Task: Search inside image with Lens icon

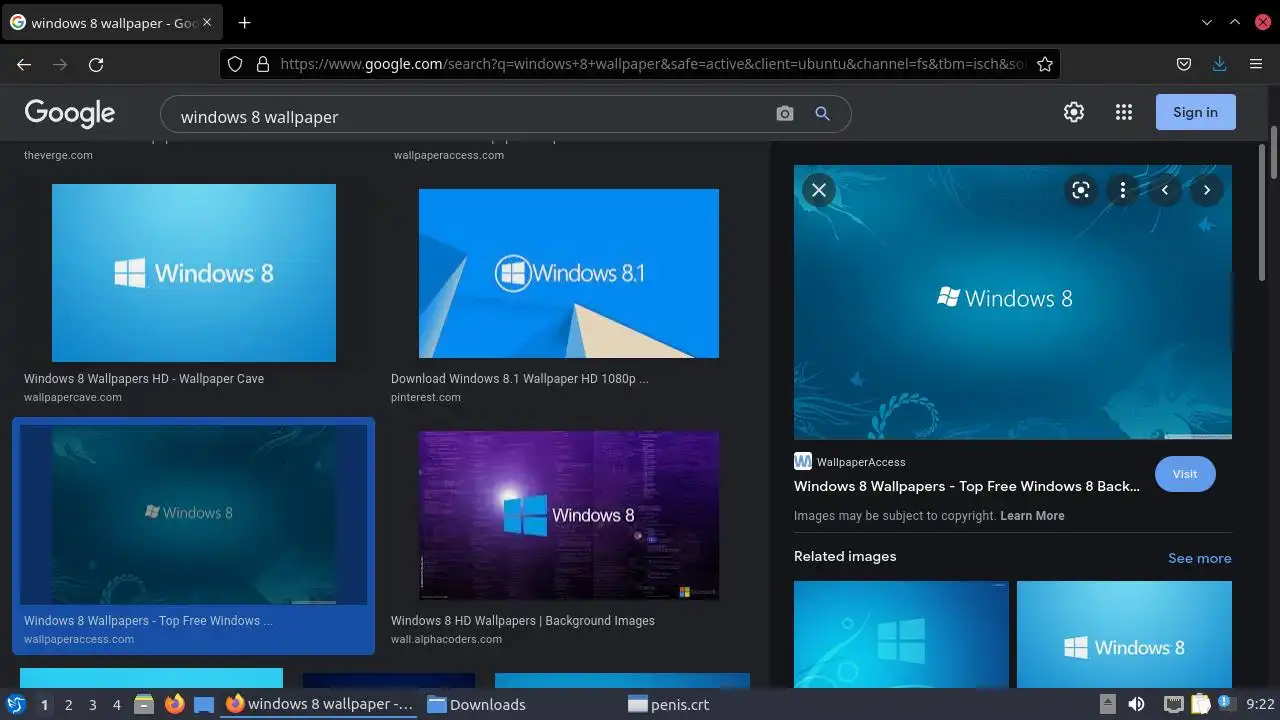Action: pos(1081,190)
